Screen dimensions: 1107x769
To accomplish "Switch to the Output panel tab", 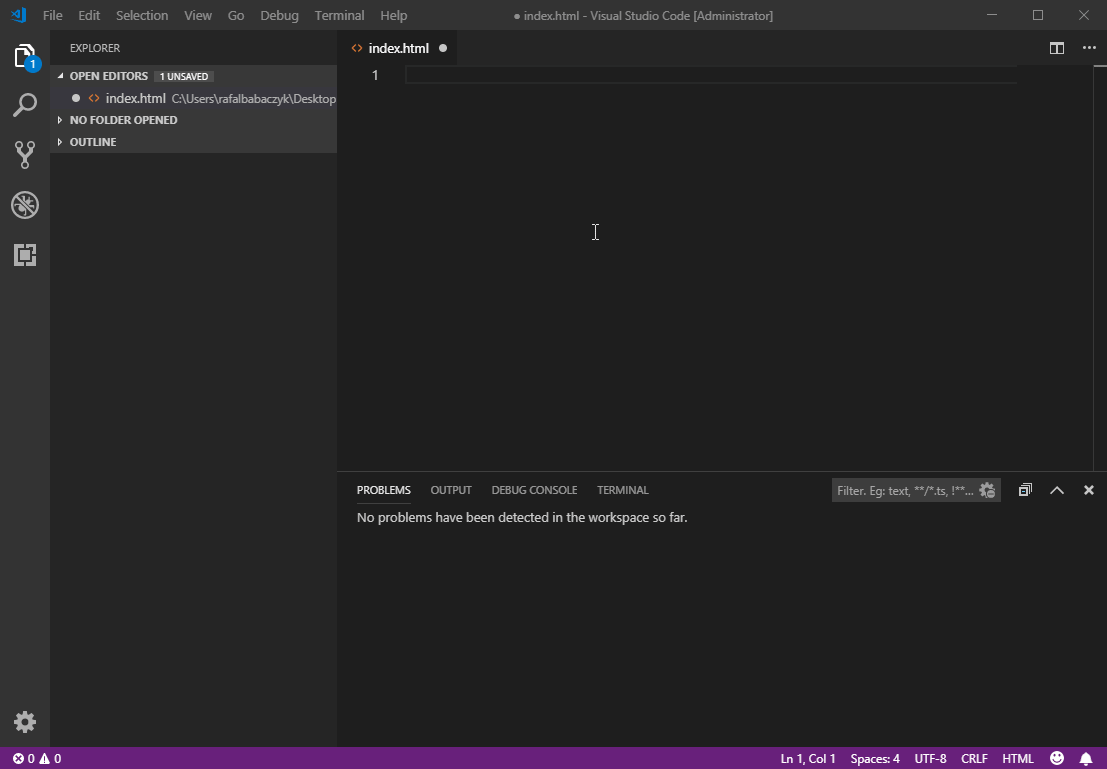I will coord(451,490).
